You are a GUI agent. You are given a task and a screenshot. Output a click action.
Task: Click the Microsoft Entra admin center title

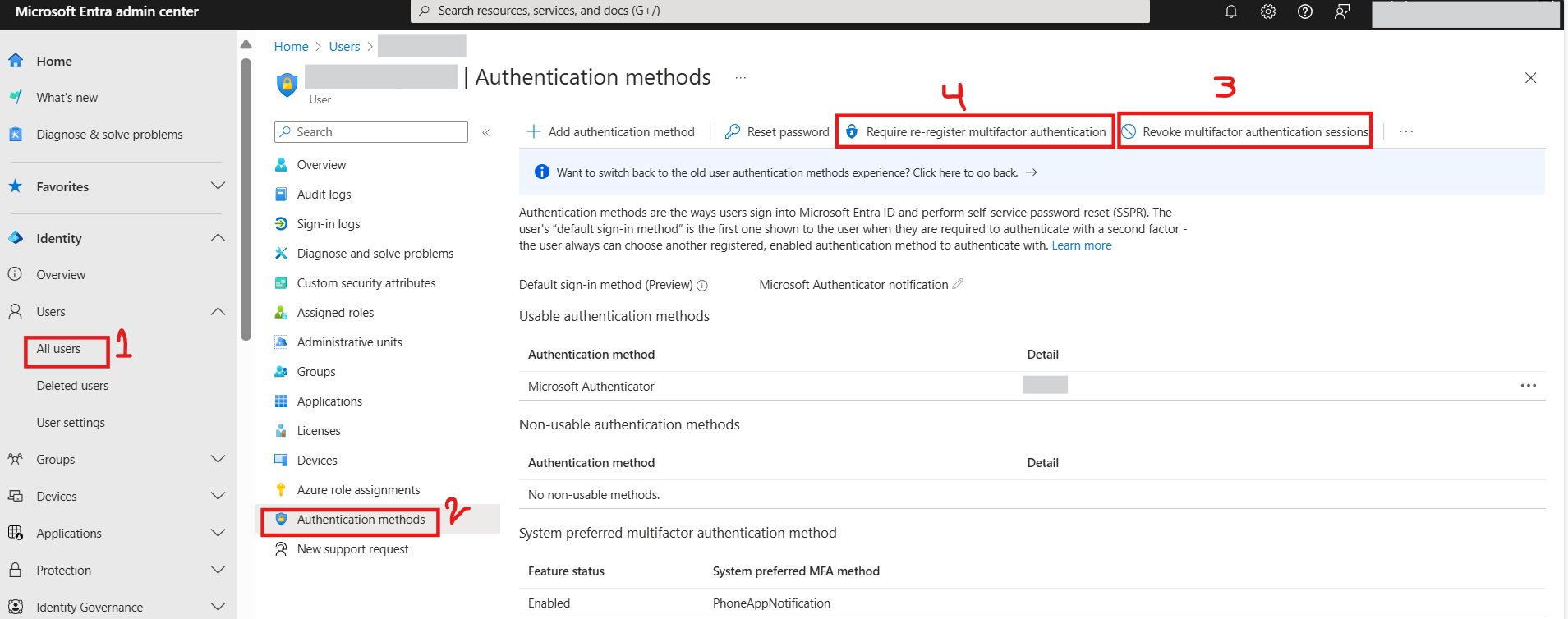(x=107, y=11)
